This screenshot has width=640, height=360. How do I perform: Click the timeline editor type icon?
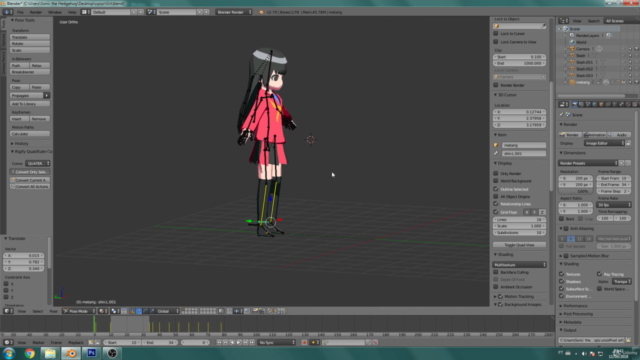tap(8, 342)
